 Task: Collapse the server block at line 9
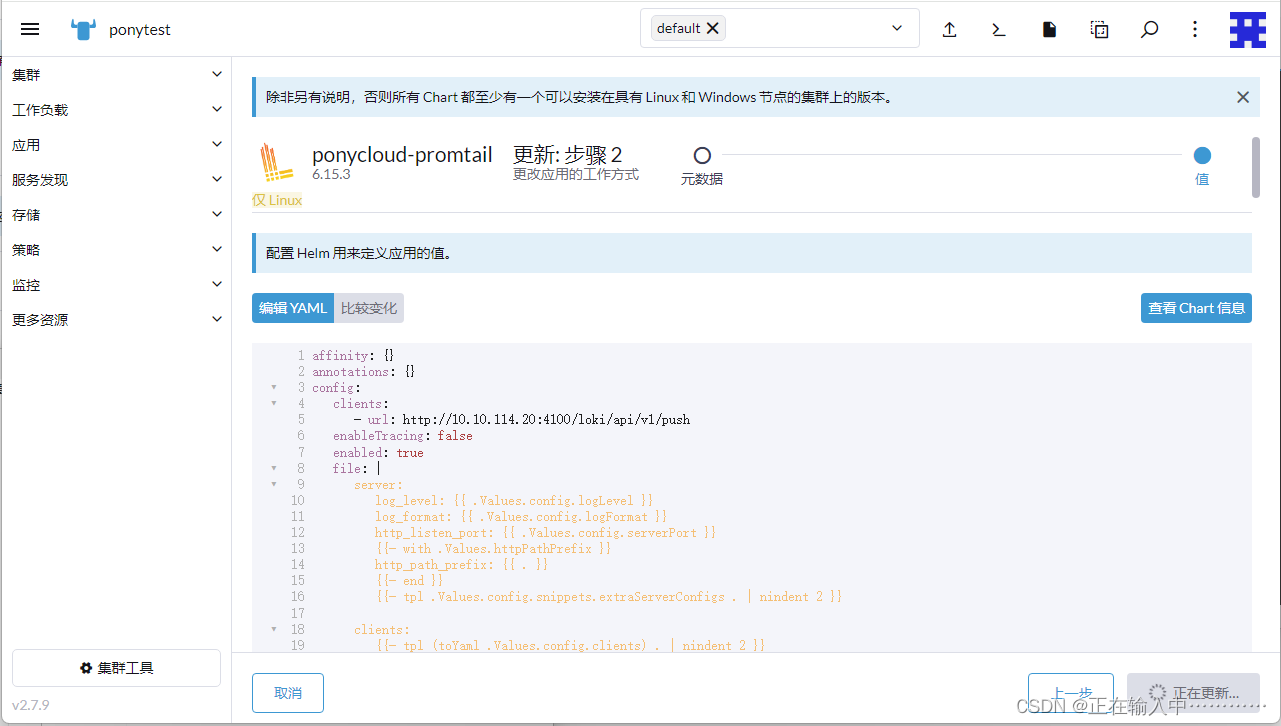tap(274, 484)
